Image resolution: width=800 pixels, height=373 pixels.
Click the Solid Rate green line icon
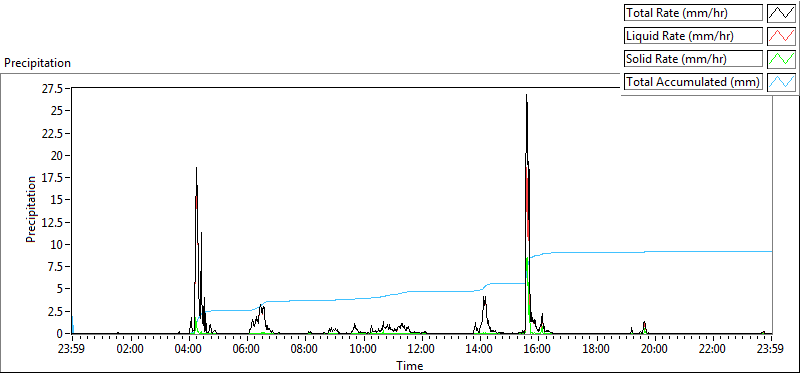(781, 59)
